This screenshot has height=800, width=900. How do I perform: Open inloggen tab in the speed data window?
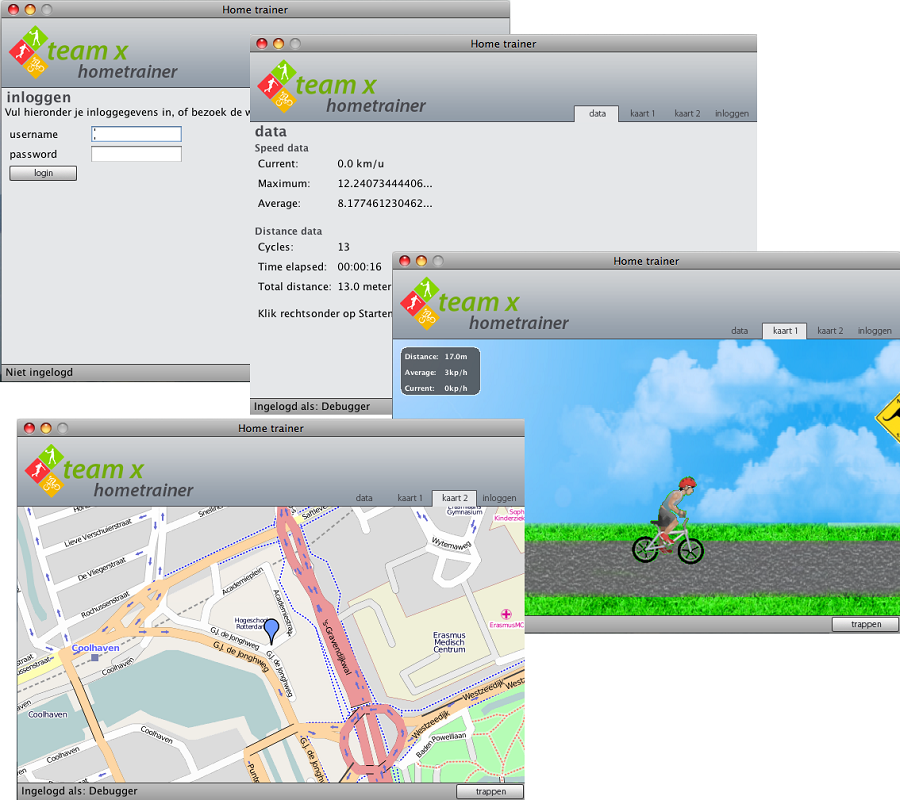[731, 114]
